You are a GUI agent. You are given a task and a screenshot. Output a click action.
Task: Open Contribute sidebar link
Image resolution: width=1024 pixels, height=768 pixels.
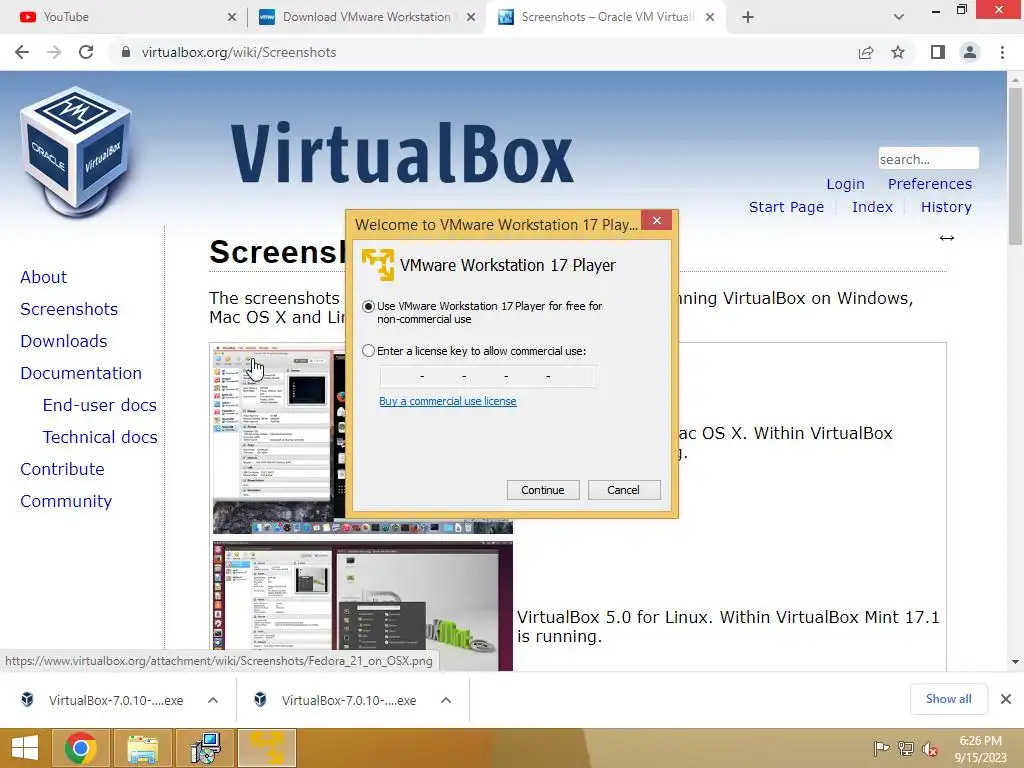tap(62, 469)
